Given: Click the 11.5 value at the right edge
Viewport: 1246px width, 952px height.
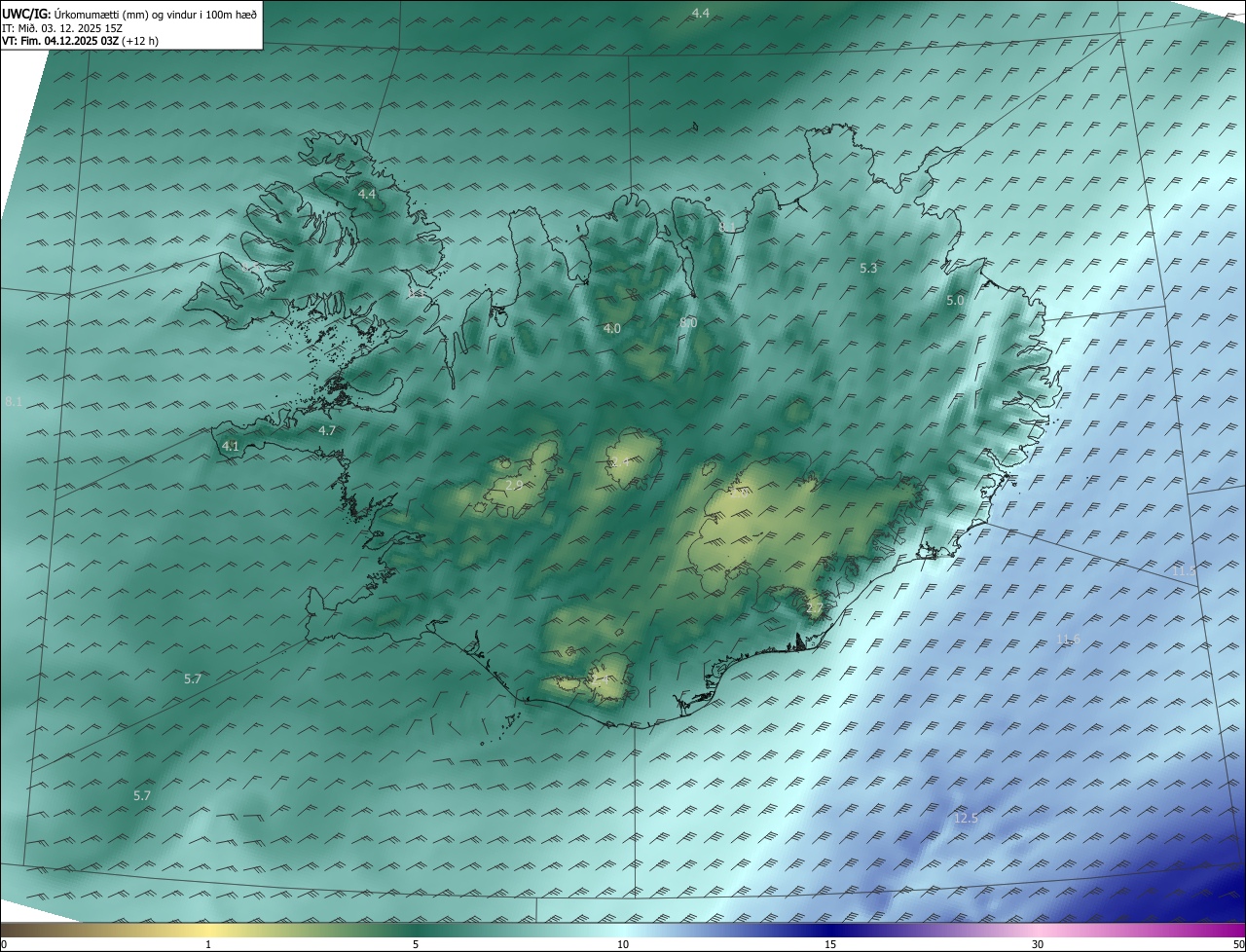Looking at the screenshot, I should point(1185,570).
